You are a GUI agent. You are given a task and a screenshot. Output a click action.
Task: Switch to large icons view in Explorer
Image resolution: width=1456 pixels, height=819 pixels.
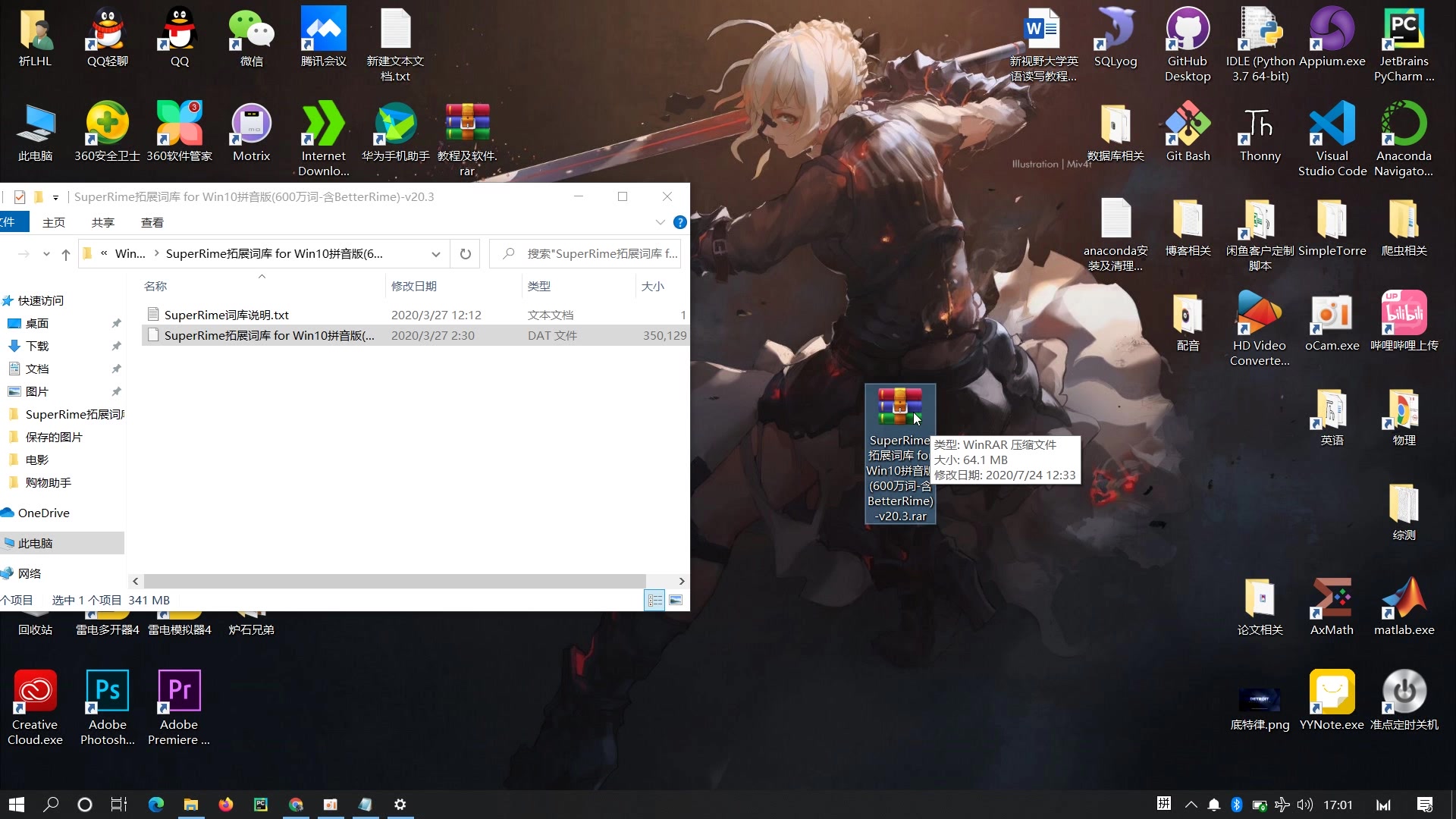pyautogui.click(x=676, y=601)
